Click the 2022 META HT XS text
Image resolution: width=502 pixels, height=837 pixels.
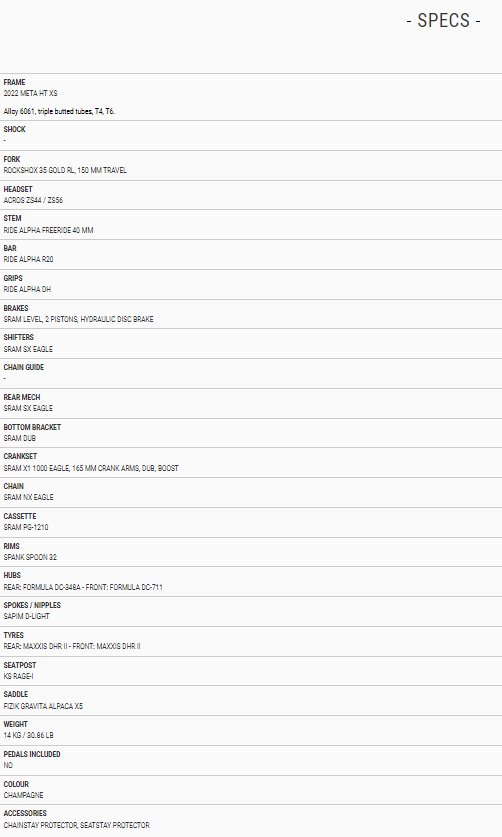click(x=30, y=93)
